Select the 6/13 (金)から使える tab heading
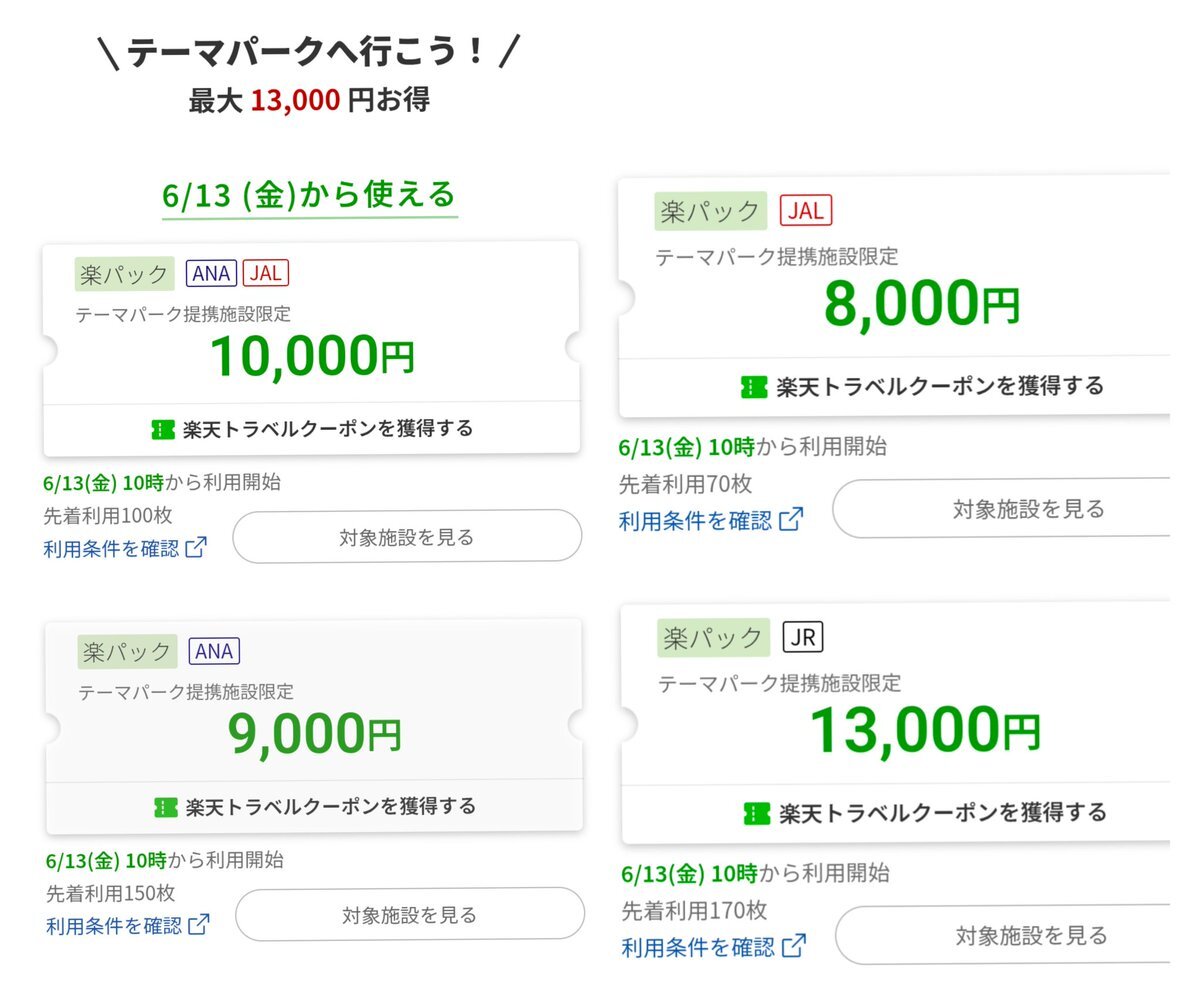Viewport: 1200px width, 1007px height. click(309, 195)
